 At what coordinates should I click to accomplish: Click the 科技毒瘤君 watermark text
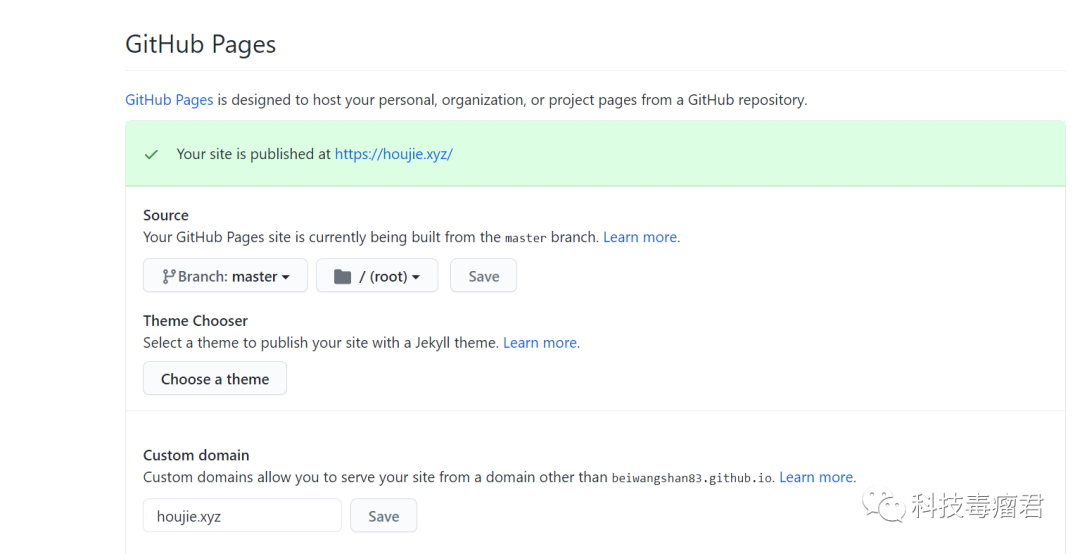[x=977, y=506]
